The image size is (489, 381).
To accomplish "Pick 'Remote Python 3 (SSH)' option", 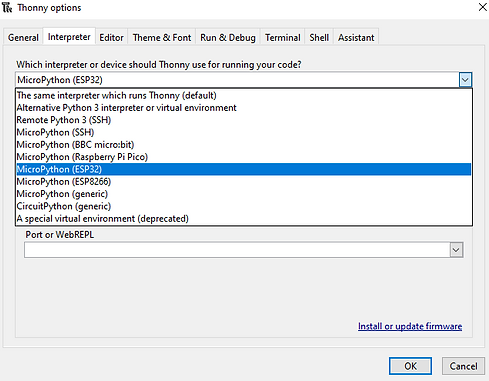I will 244,120.
